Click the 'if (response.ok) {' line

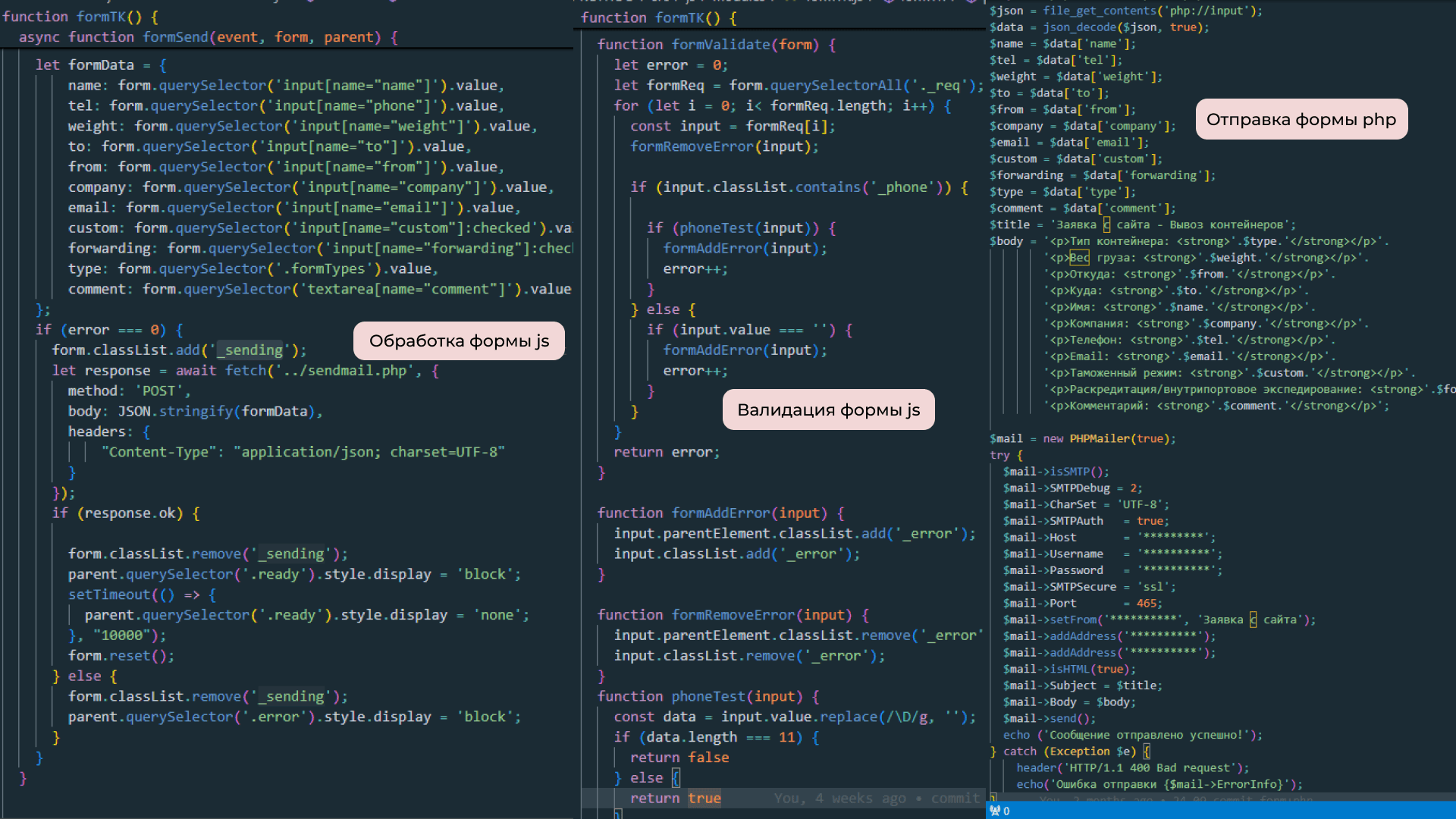126,513
